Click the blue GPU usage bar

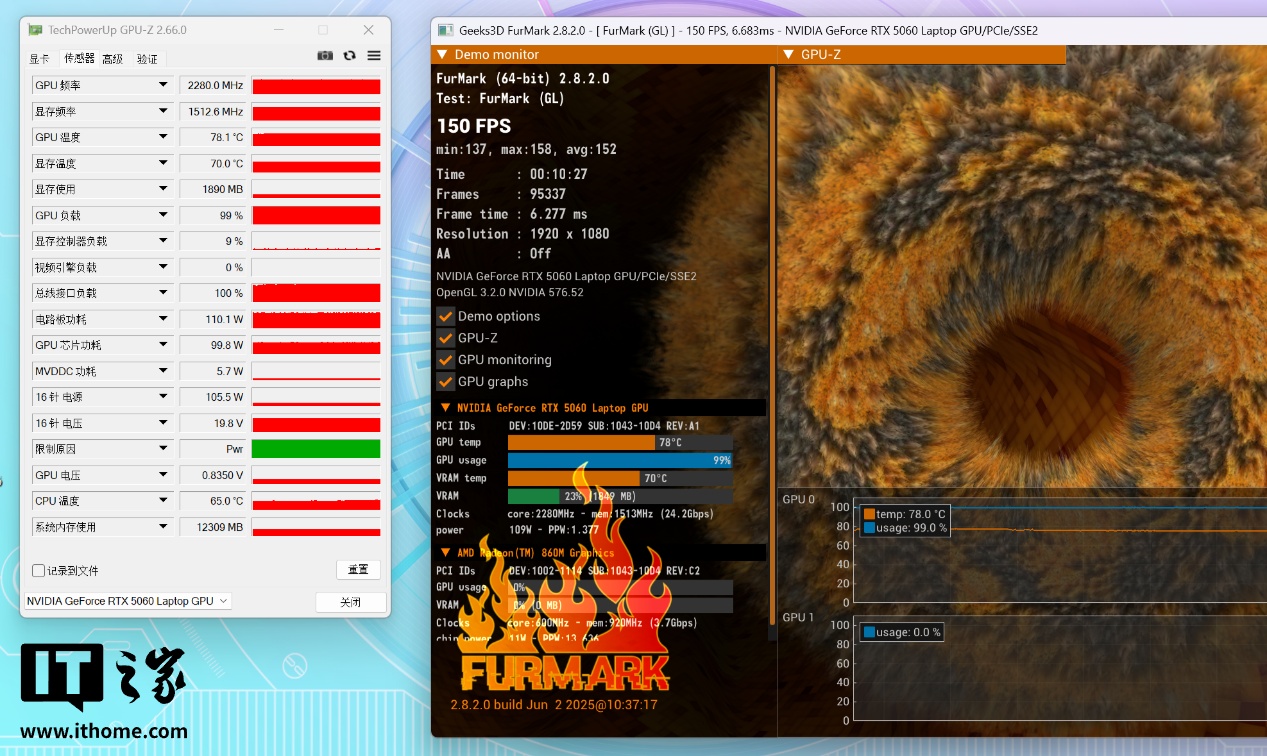tap(619, 460)
